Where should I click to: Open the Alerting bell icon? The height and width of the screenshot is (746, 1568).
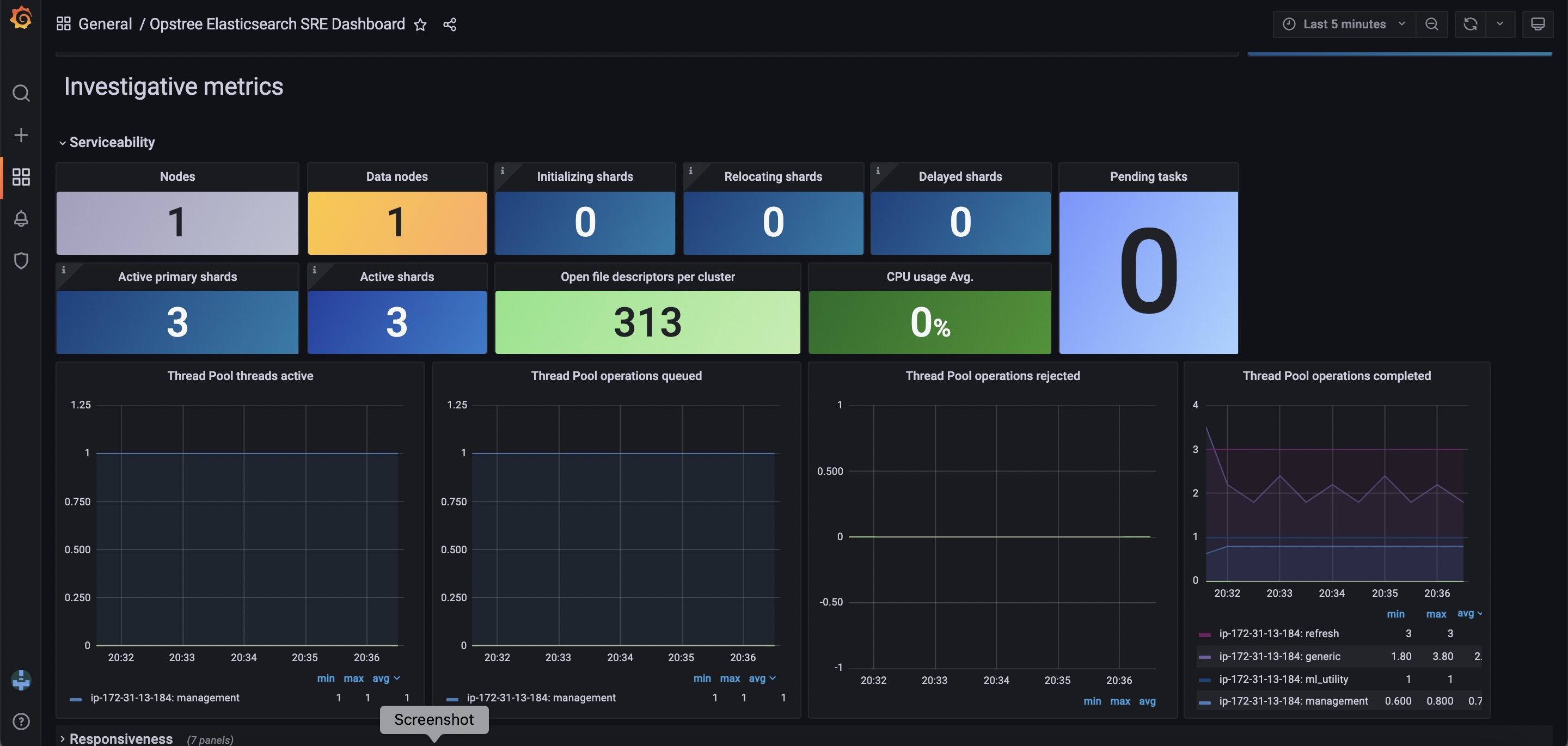point(21,218)
